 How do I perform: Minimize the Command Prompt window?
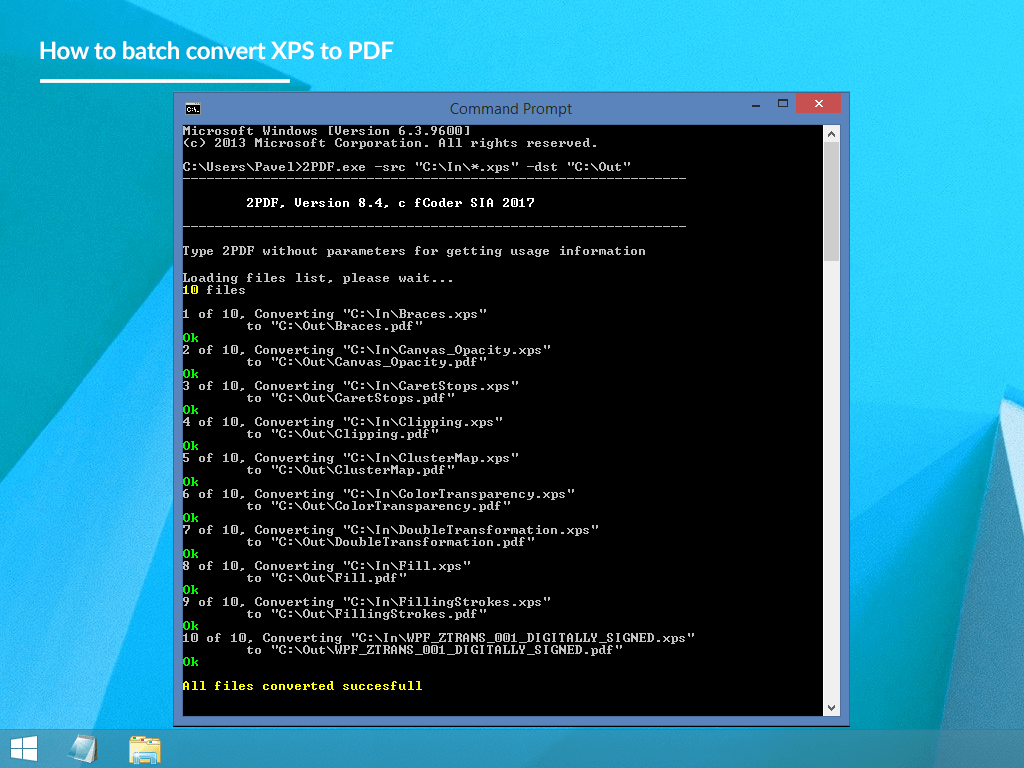pos(756,104)
